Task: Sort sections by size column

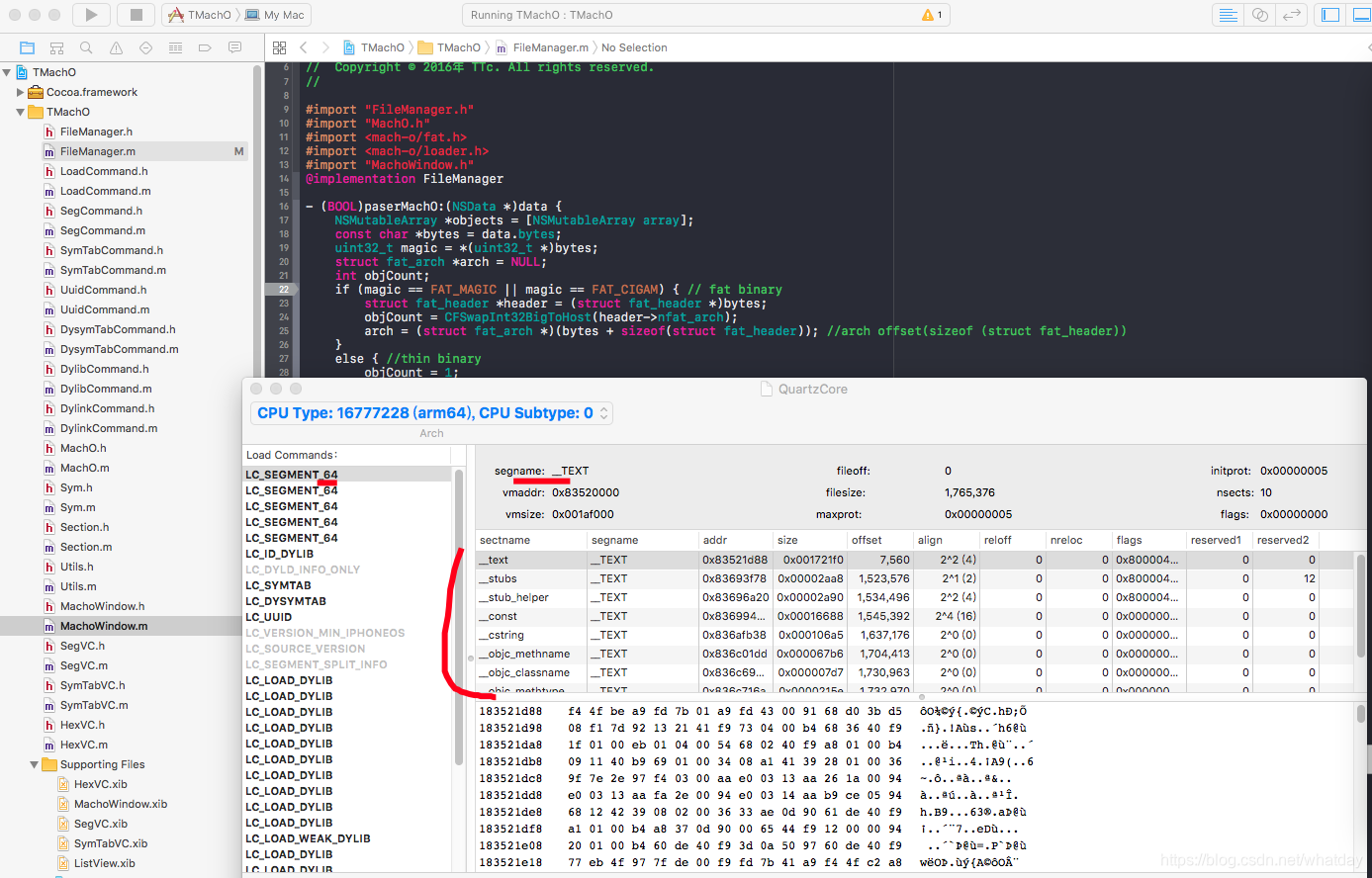Action: click(x=809, y=540)
